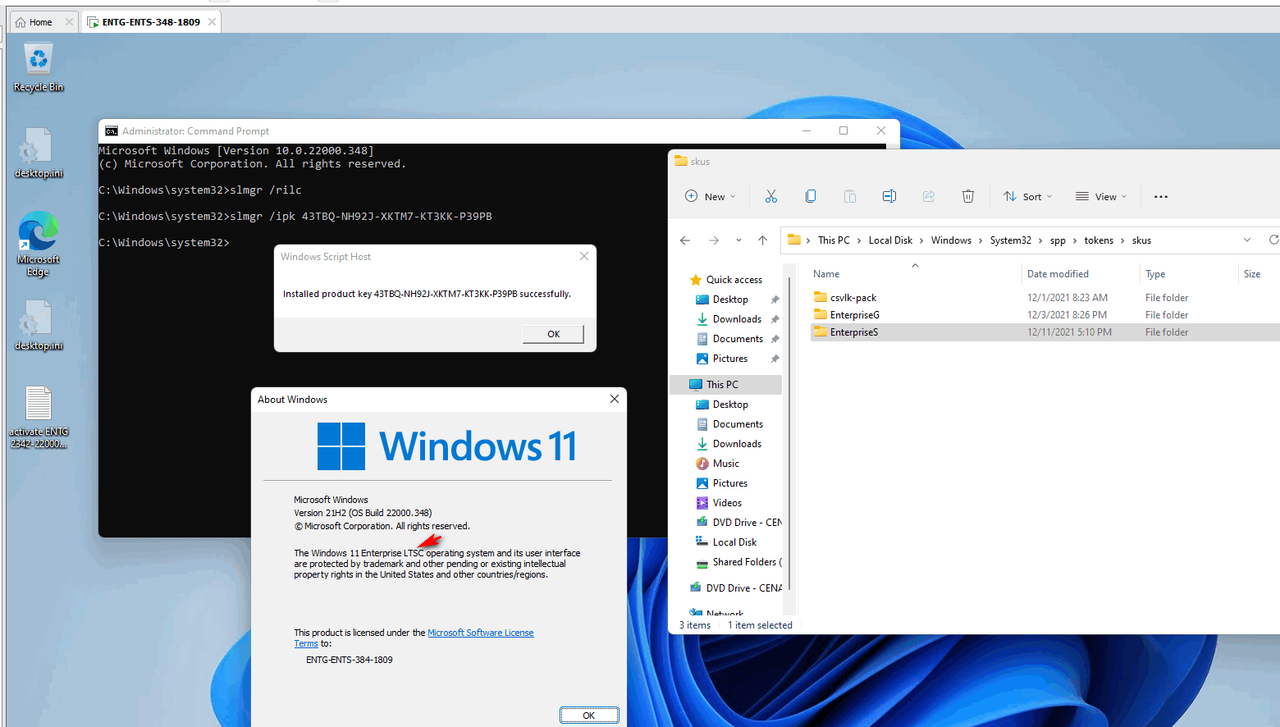
Task: Open Pictures under This PC
Action: click(730, 483)
